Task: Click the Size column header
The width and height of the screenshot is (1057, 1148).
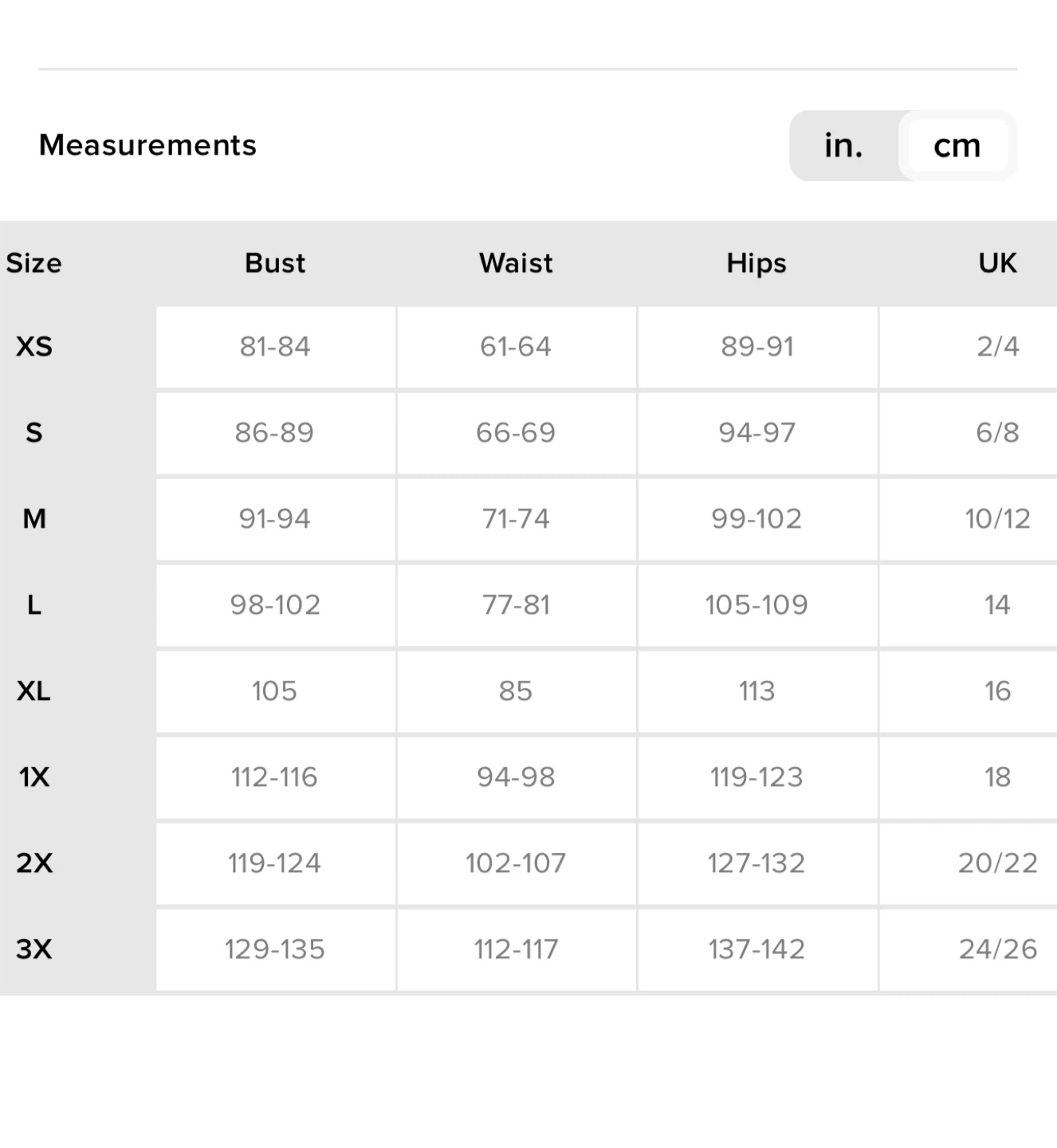Action: click(x=34, y=263)
